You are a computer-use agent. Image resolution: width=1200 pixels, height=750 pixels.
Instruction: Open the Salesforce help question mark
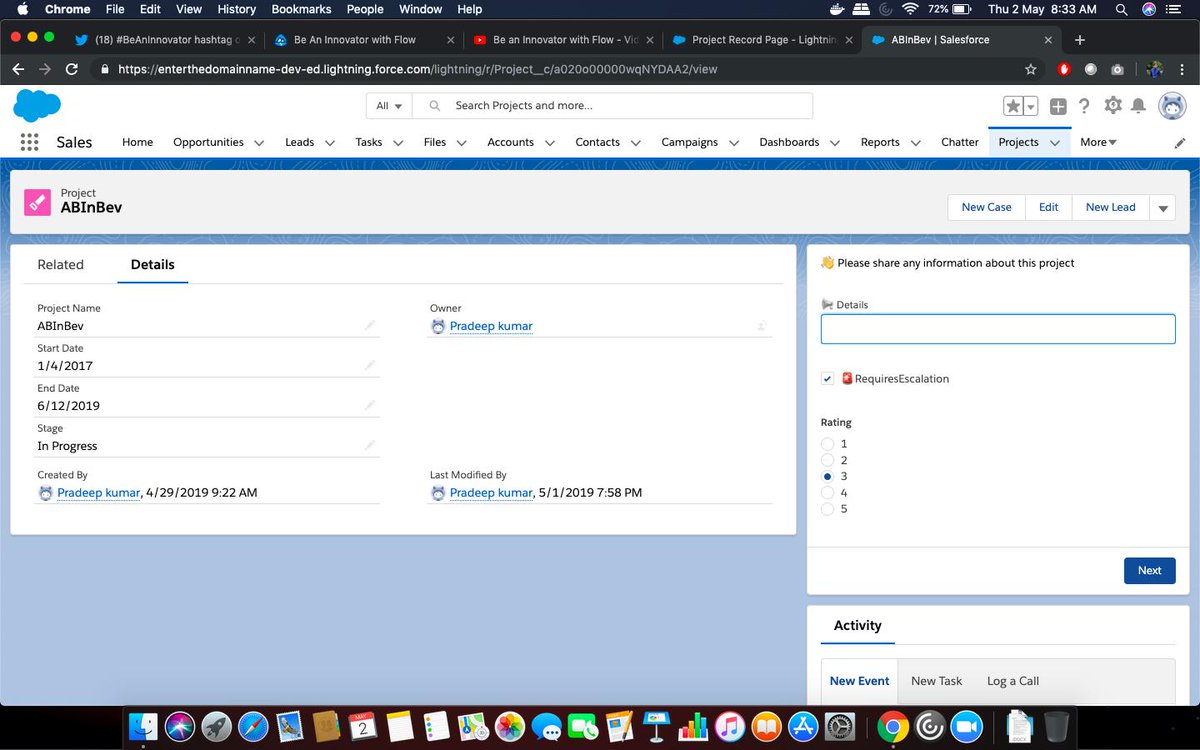1085,106
